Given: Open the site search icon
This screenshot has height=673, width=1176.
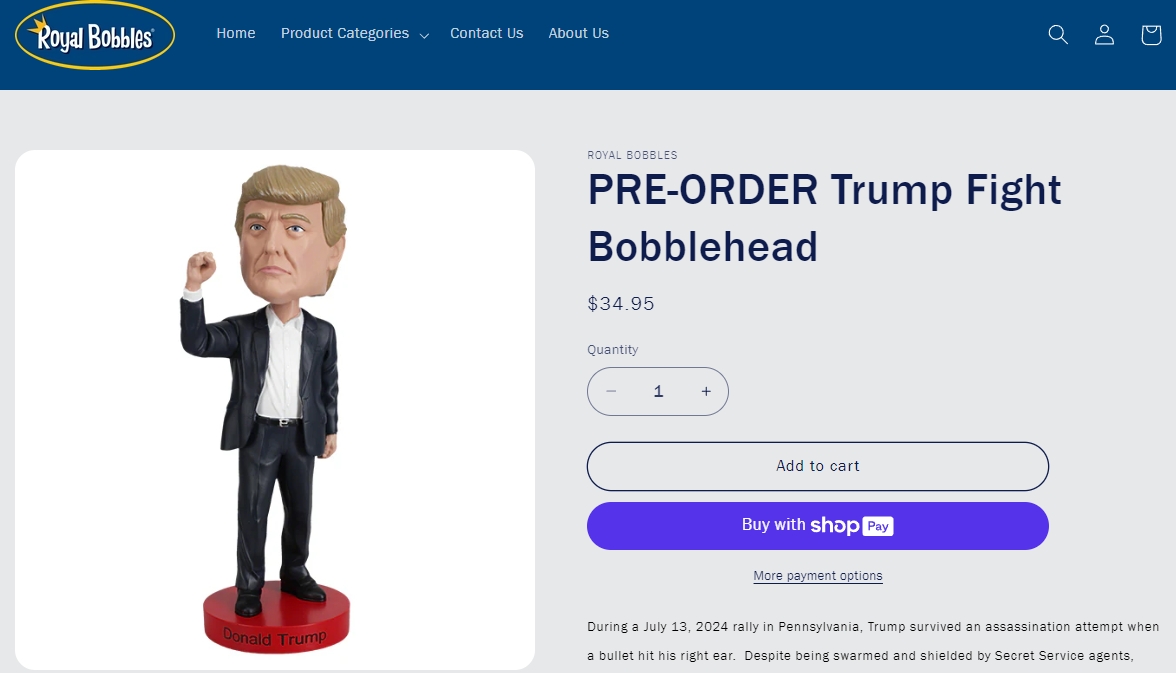Looking at the screenshot, I should pyautogui.click(x=1058, y=34).
